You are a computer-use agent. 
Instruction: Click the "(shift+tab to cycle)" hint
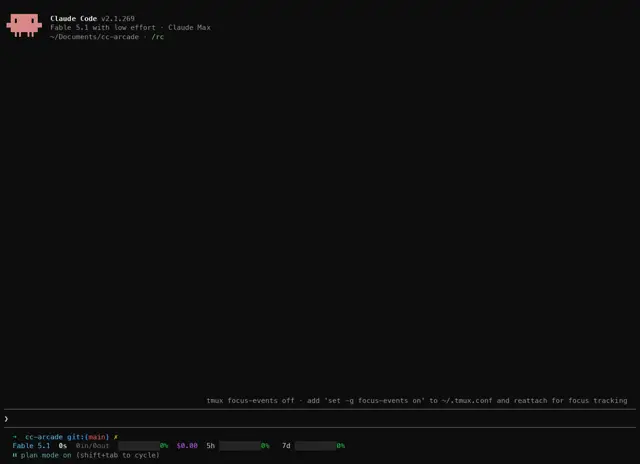[118, 455]
